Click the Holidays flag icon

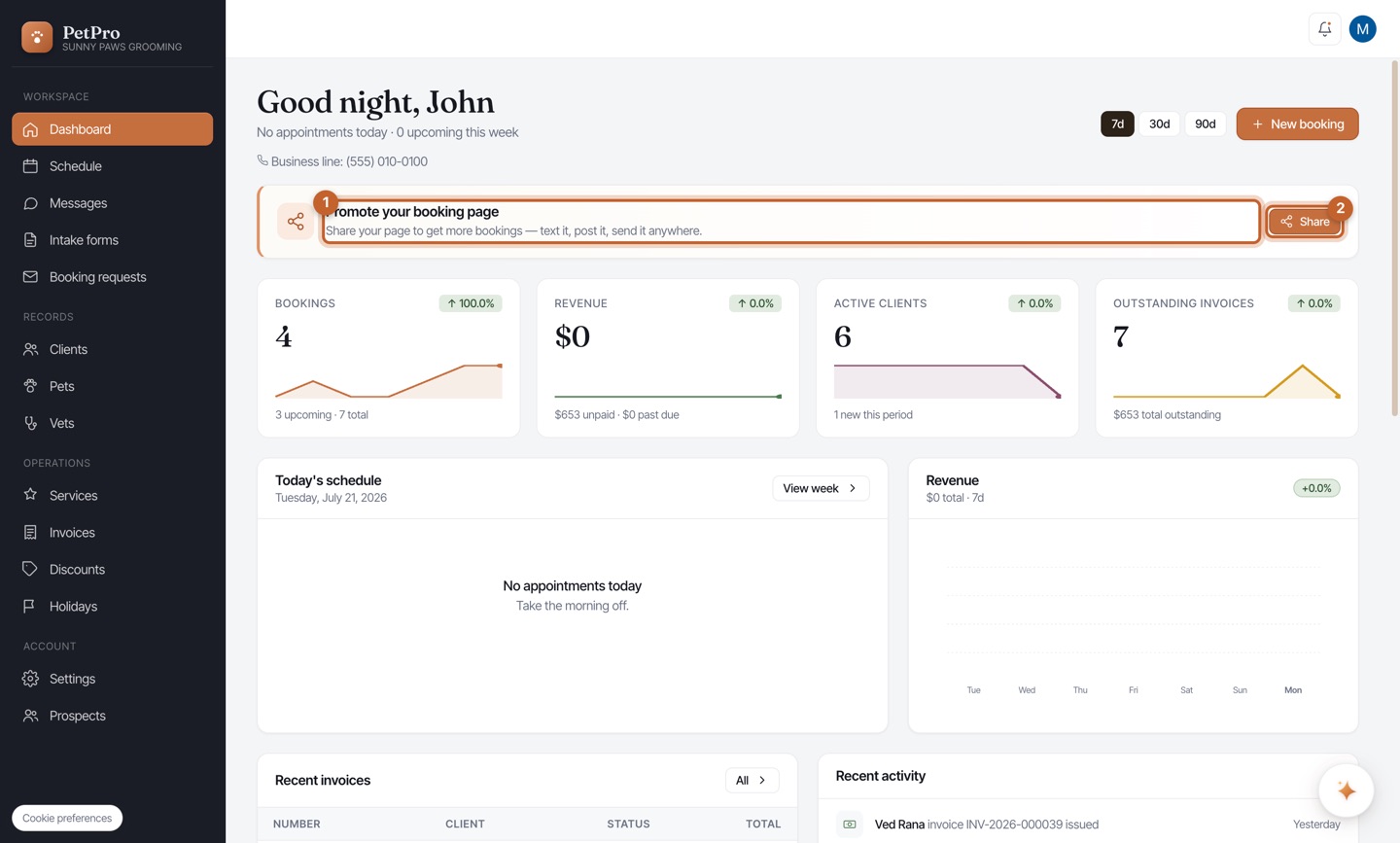[x=31, y=606]
